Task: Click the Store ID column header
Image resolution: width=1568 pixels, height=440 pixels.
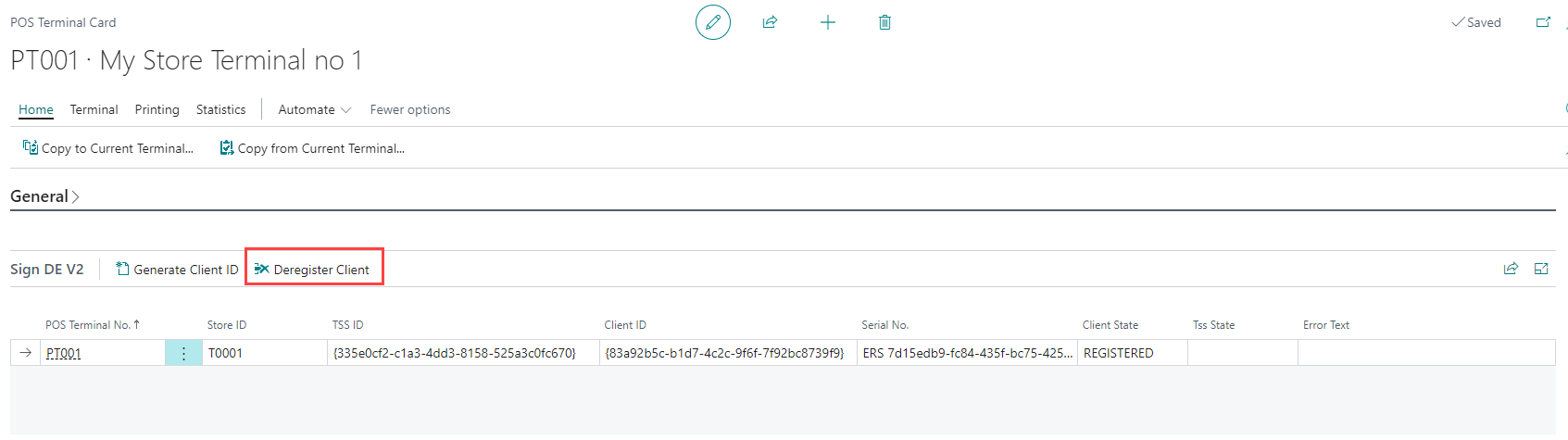Action: [227, 325]
